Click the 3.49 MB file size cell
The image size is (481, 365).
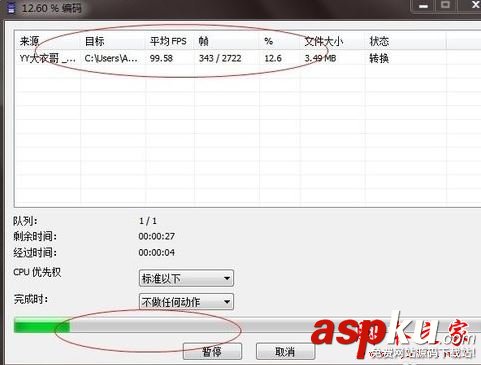(320, 58)
